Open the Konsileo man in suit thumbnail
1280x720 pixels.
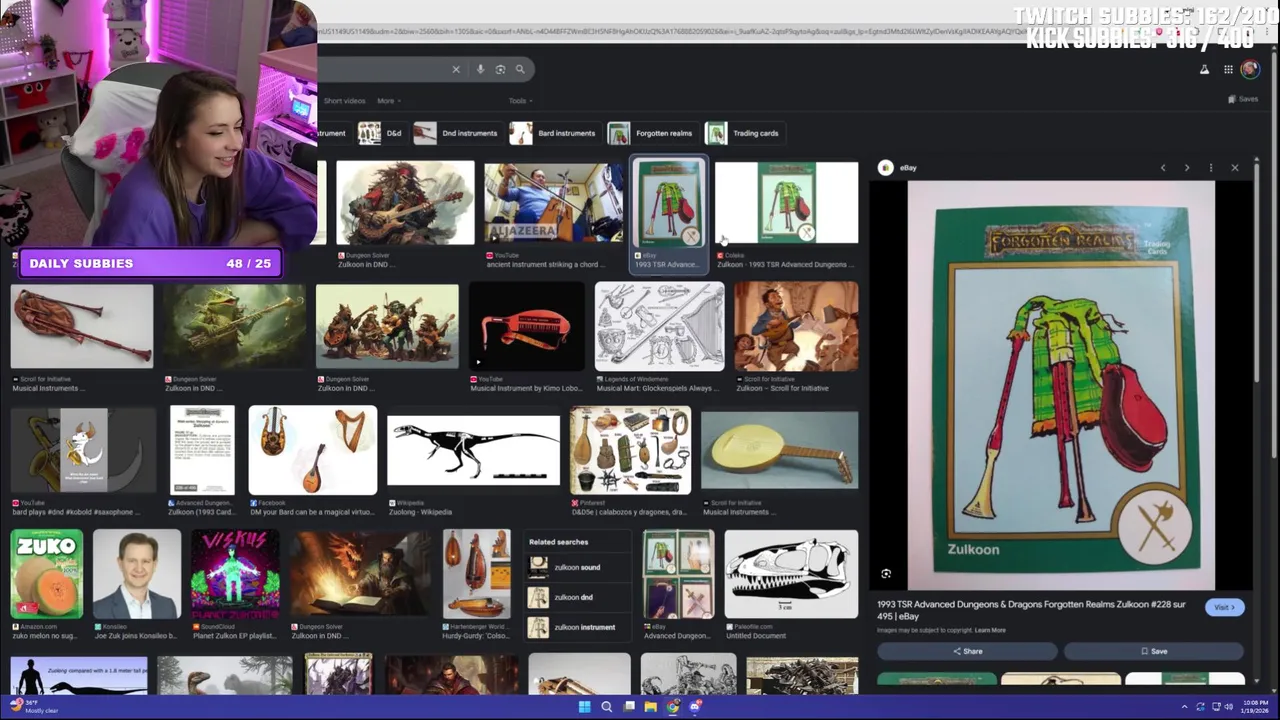coord(137,574)
